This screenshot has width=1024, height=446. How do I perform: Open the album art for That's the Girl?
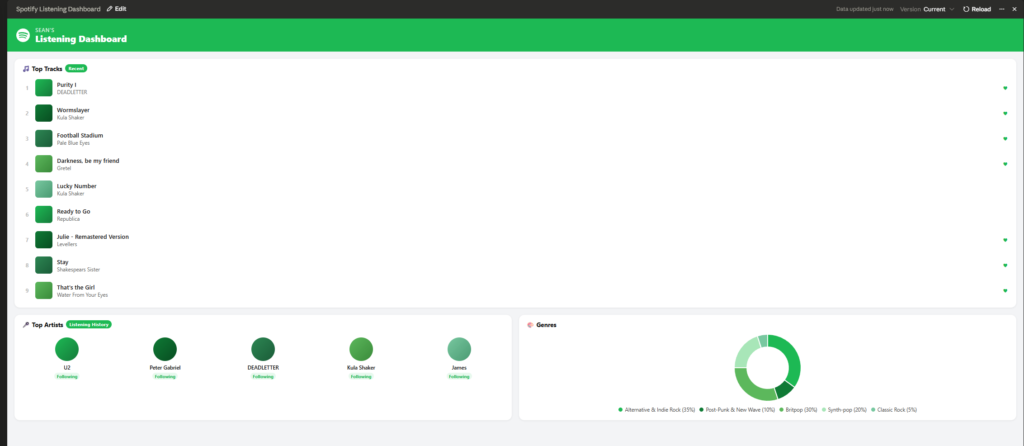[44, 291]
